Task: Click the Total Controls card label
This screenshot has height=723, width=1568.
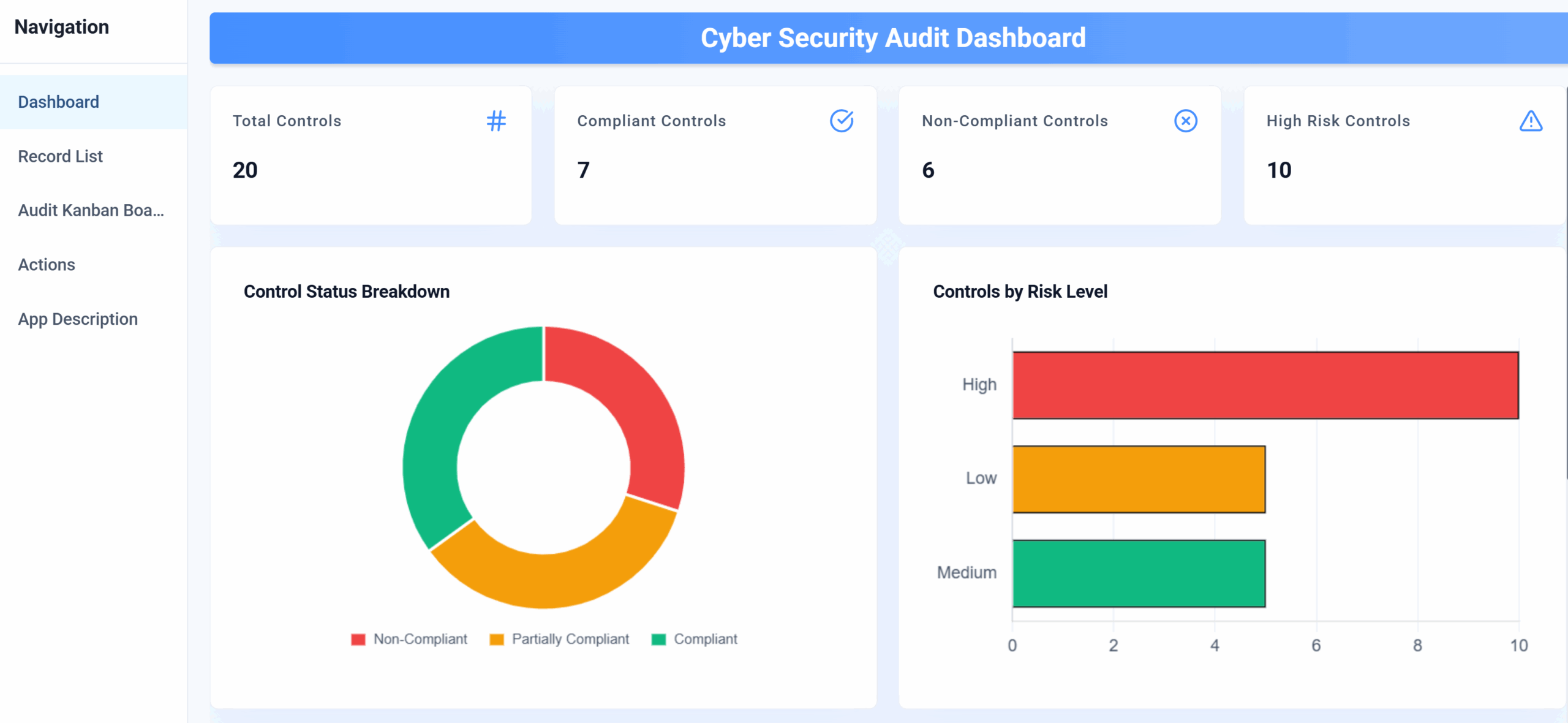Action: pos(287,121)
